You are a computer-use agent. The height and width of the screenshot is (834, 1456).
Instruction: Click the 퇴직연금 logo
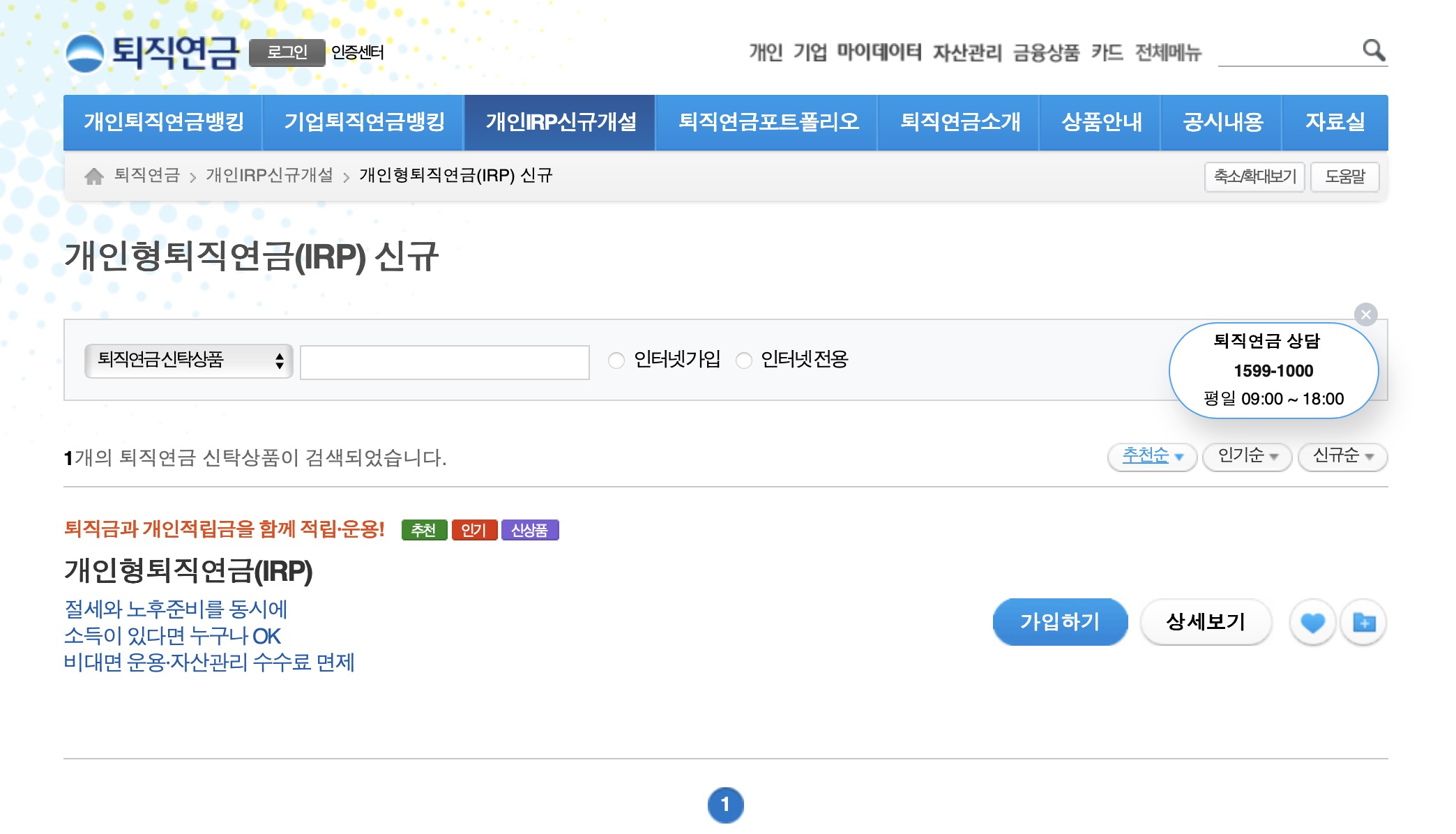[153, 53]
